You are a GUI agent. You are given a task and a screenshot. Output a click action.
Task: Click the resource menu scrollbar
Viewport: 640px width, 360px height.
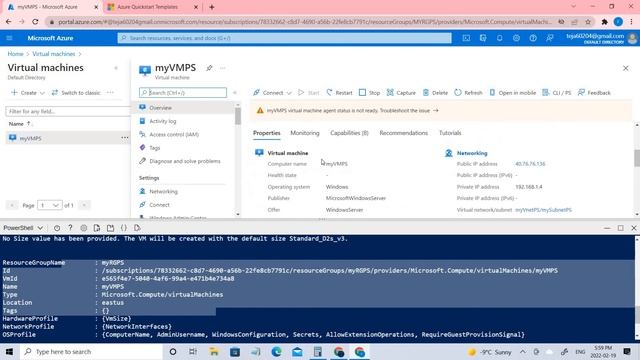tap(238, 116)
